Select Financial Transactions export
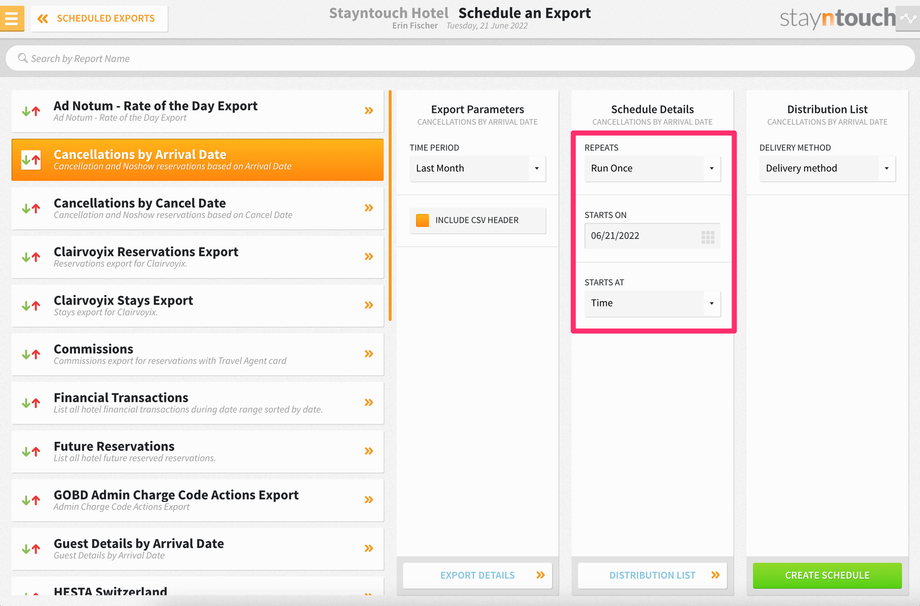This screenshot has width=920, height=606. click(x=197, y=403)
